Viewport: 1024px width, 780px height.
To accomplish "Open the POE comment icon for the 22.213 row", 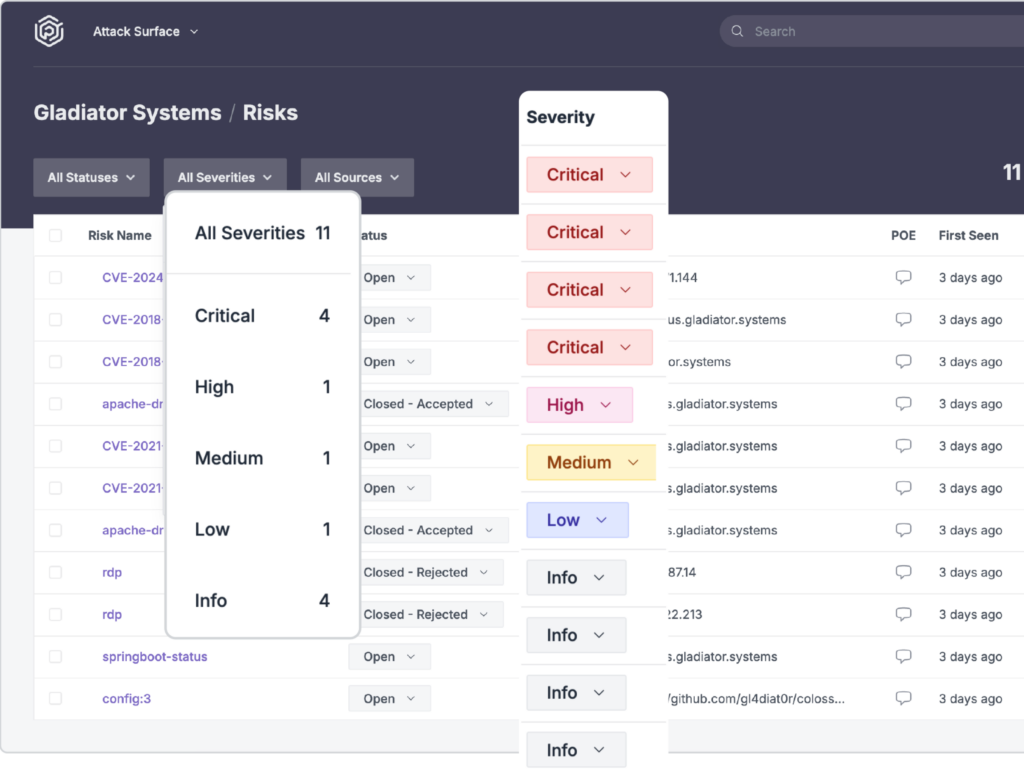I will 903,614.
